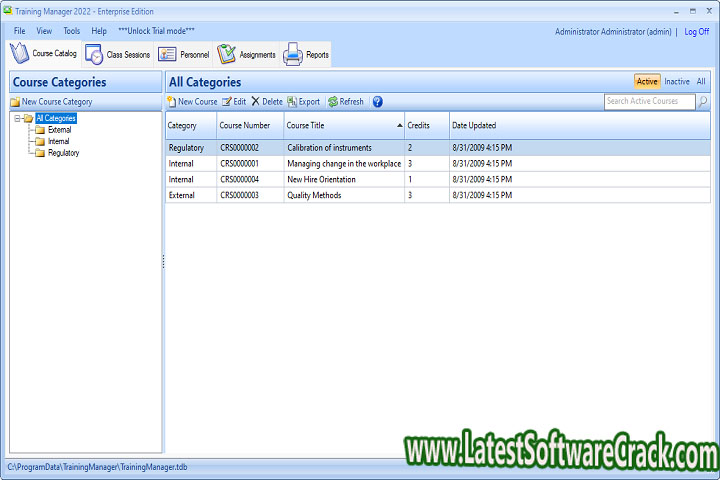
Task: Sort by Course Title column header
Action: 344,125
